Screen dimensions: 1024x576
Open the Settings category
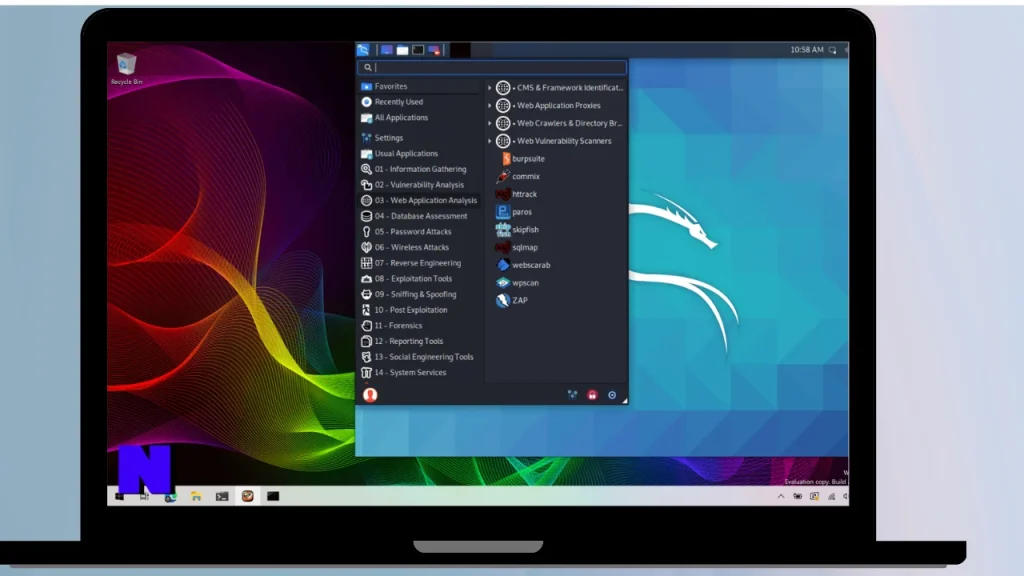coord(419,138)
